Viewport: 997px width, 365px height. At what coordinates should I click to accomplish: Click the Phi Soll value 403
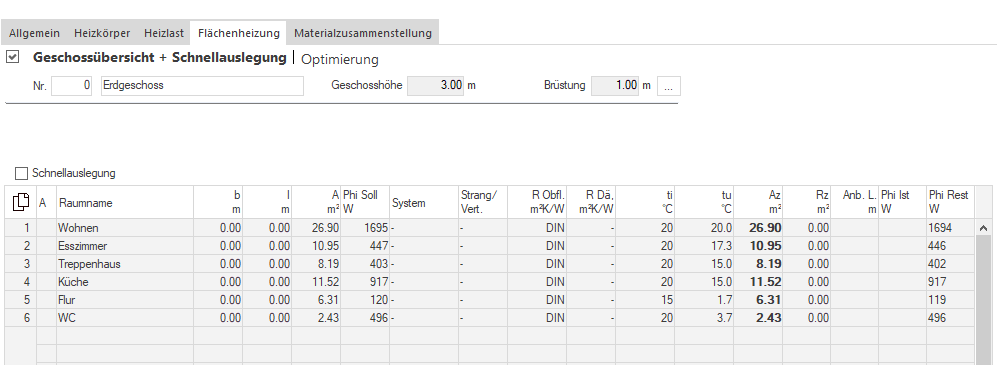tap(365, 264)
